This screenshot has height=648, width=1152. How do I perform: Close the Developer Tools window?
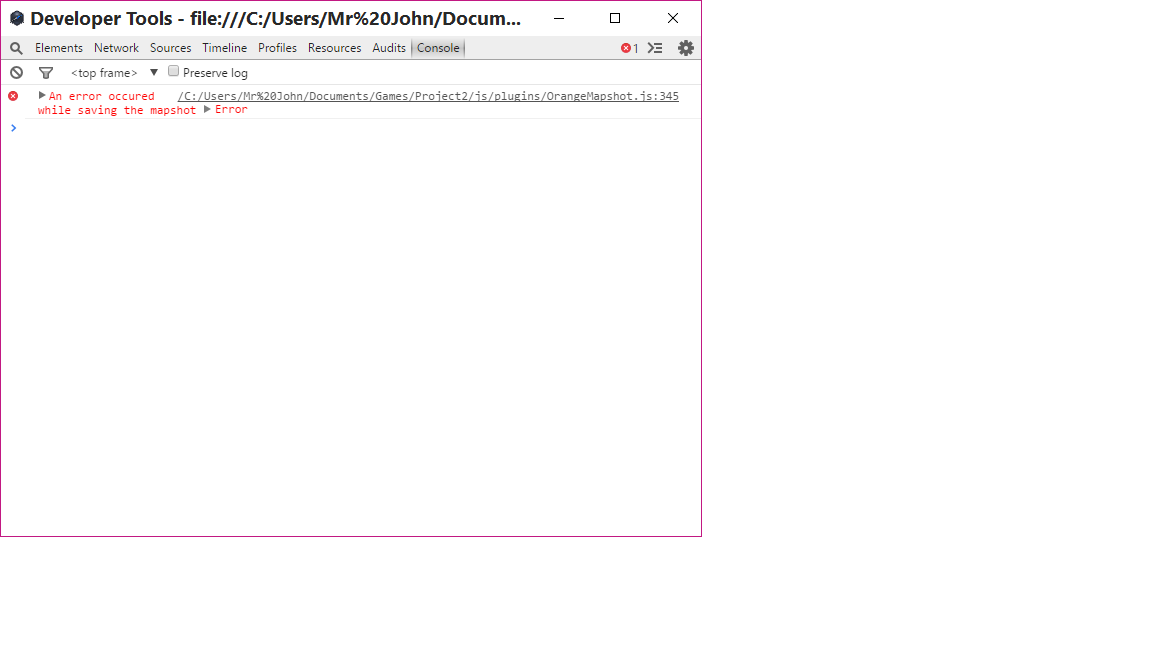click(x=672, y=18)
